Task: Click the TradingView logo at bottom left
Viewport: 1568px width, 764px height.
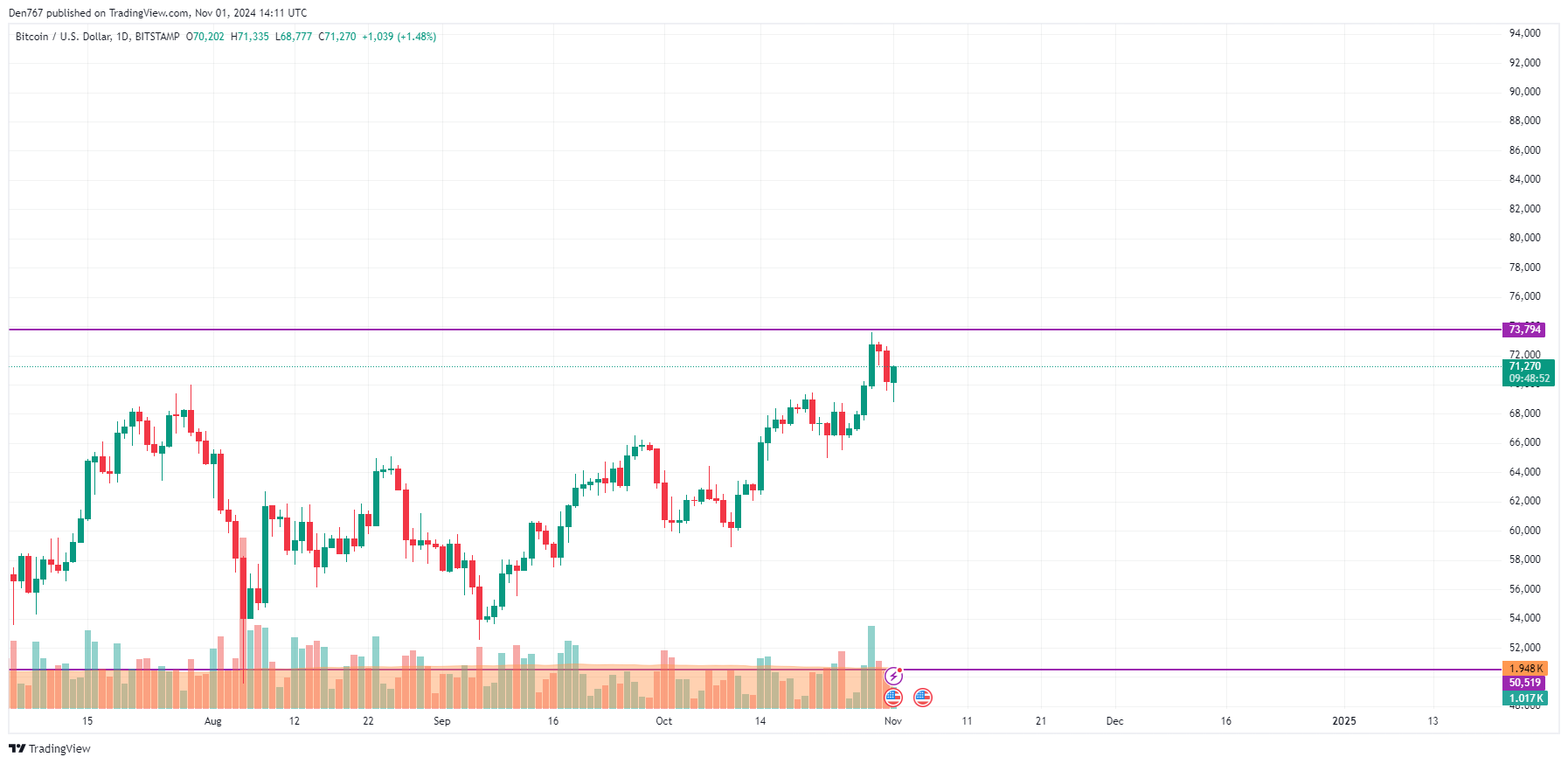Action: pyautogui.click(x=50, y=749)
